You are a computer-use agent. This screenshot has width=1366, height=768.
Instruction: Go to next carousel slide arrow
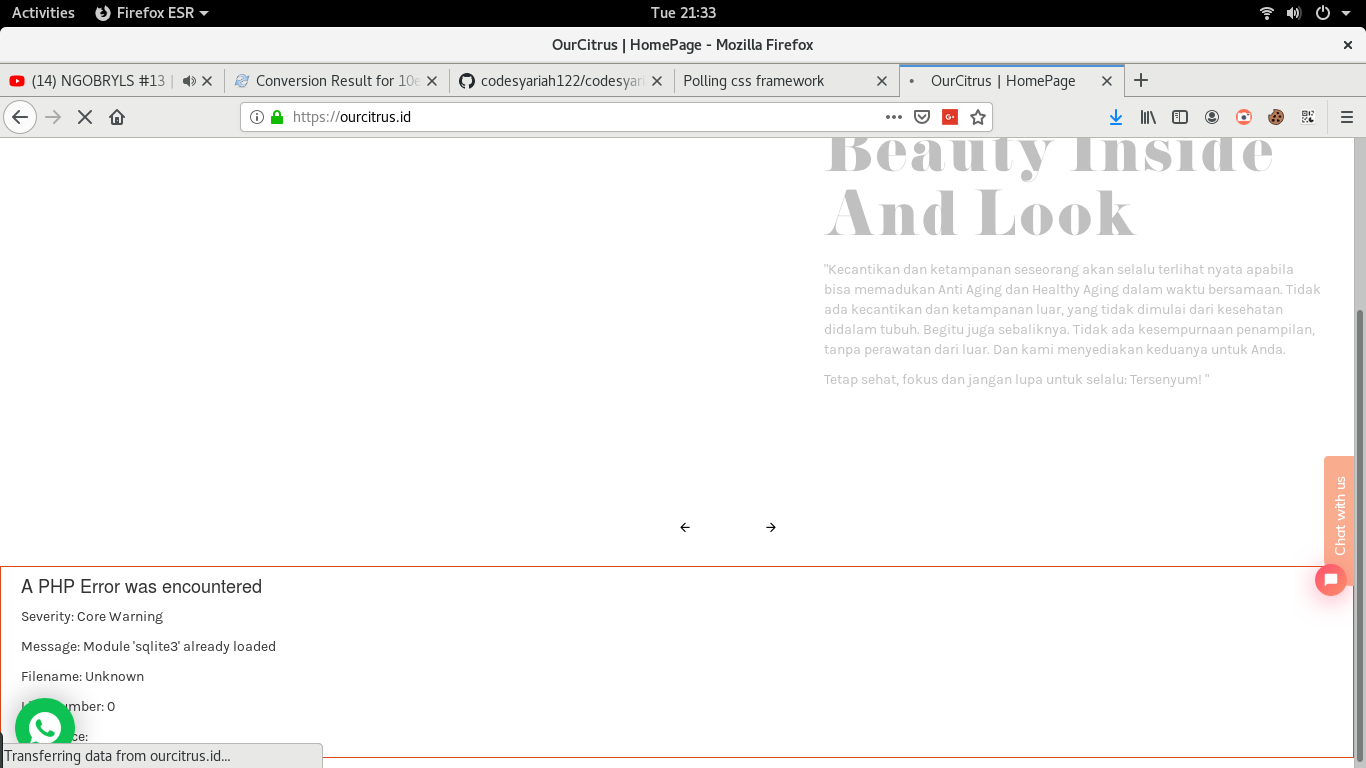[771, 527]
